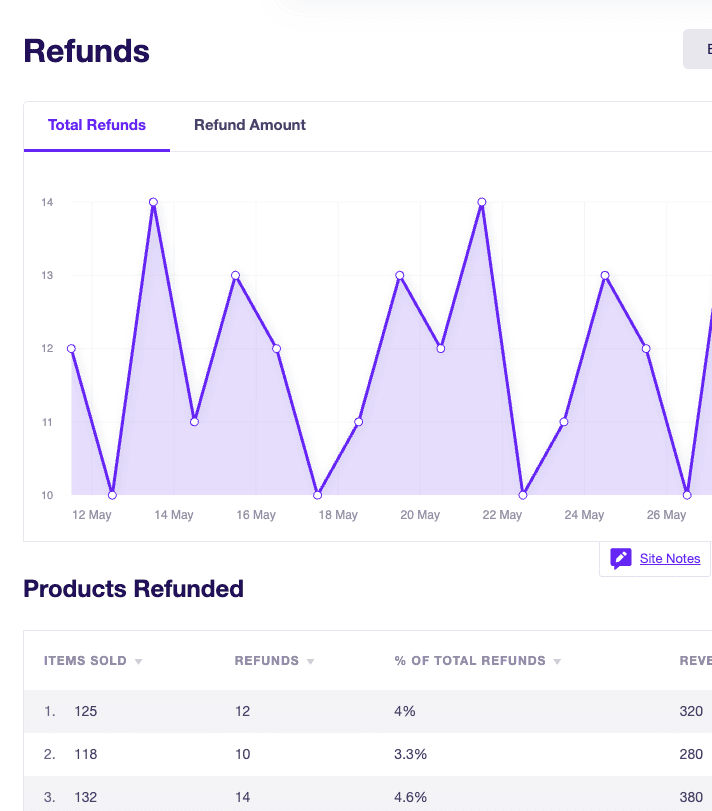The height and width of the screenshot is (811, 712).
Task: Open the Site Notes link
Action: [670, 559]
